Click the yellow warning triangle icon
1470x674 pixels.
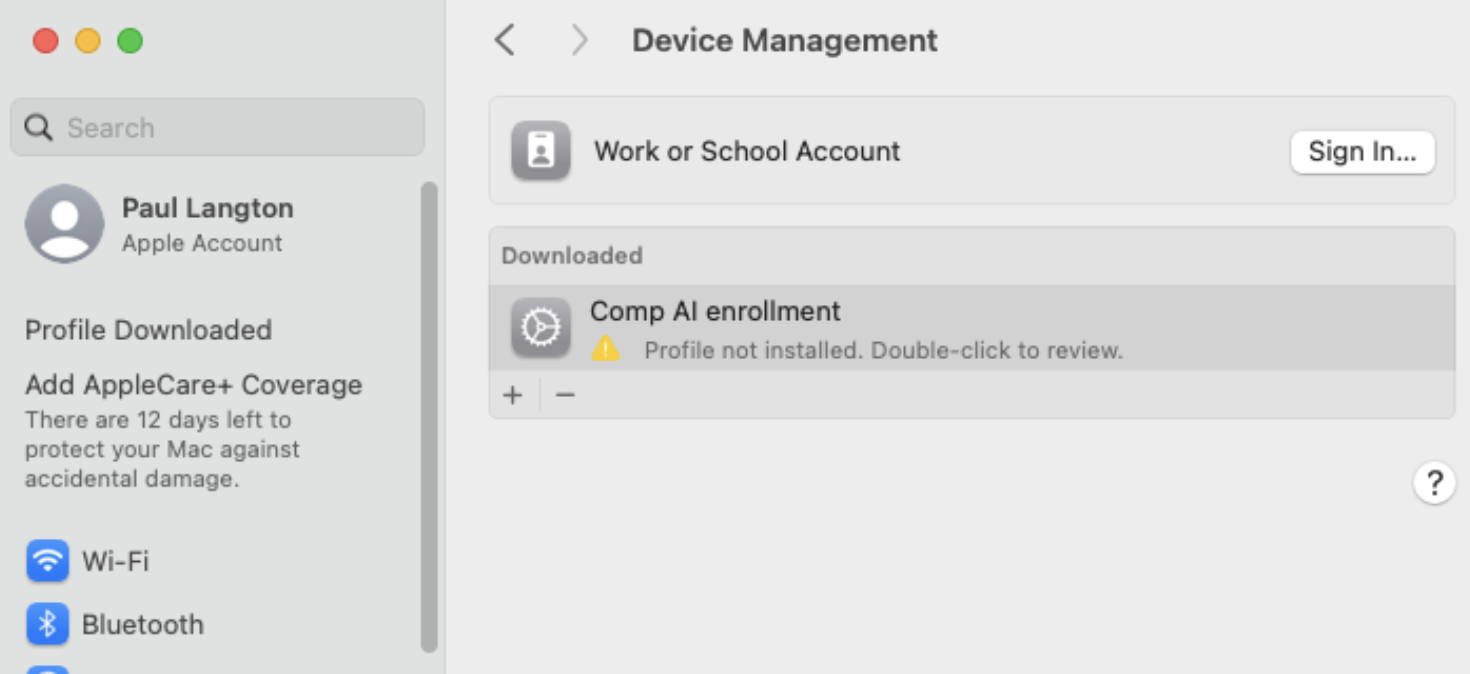(607, 349)
